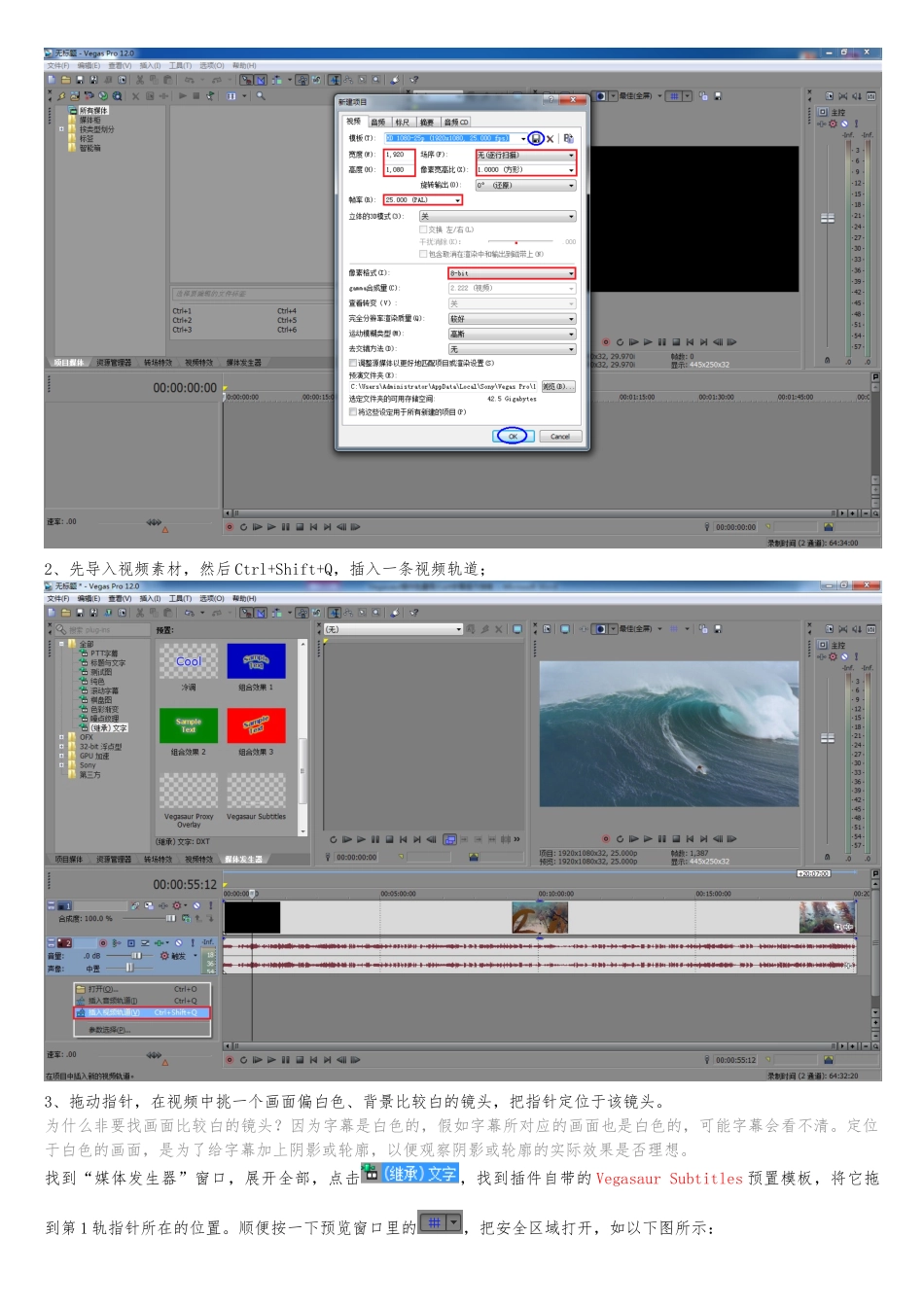Check adjust source media to match project
Image resolution: width=924 pixels, height=1307 pixels.
click(x=353, y=363)
